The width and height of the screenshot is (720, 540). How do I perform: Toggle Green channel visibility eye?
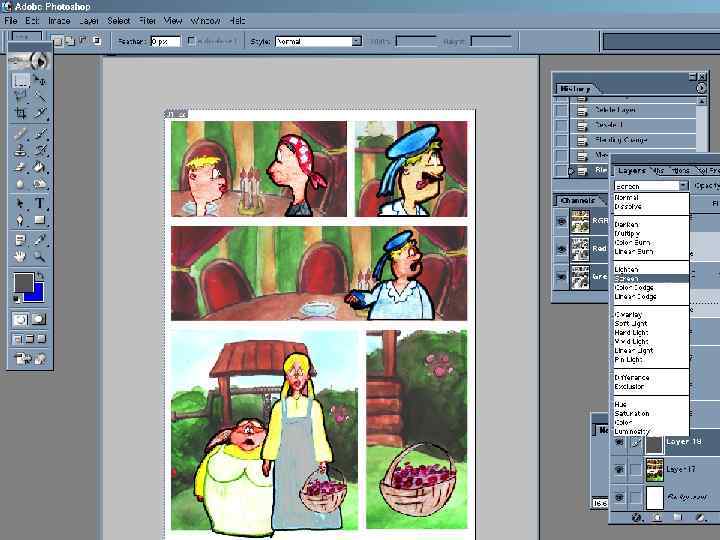[x=562, y=277]
